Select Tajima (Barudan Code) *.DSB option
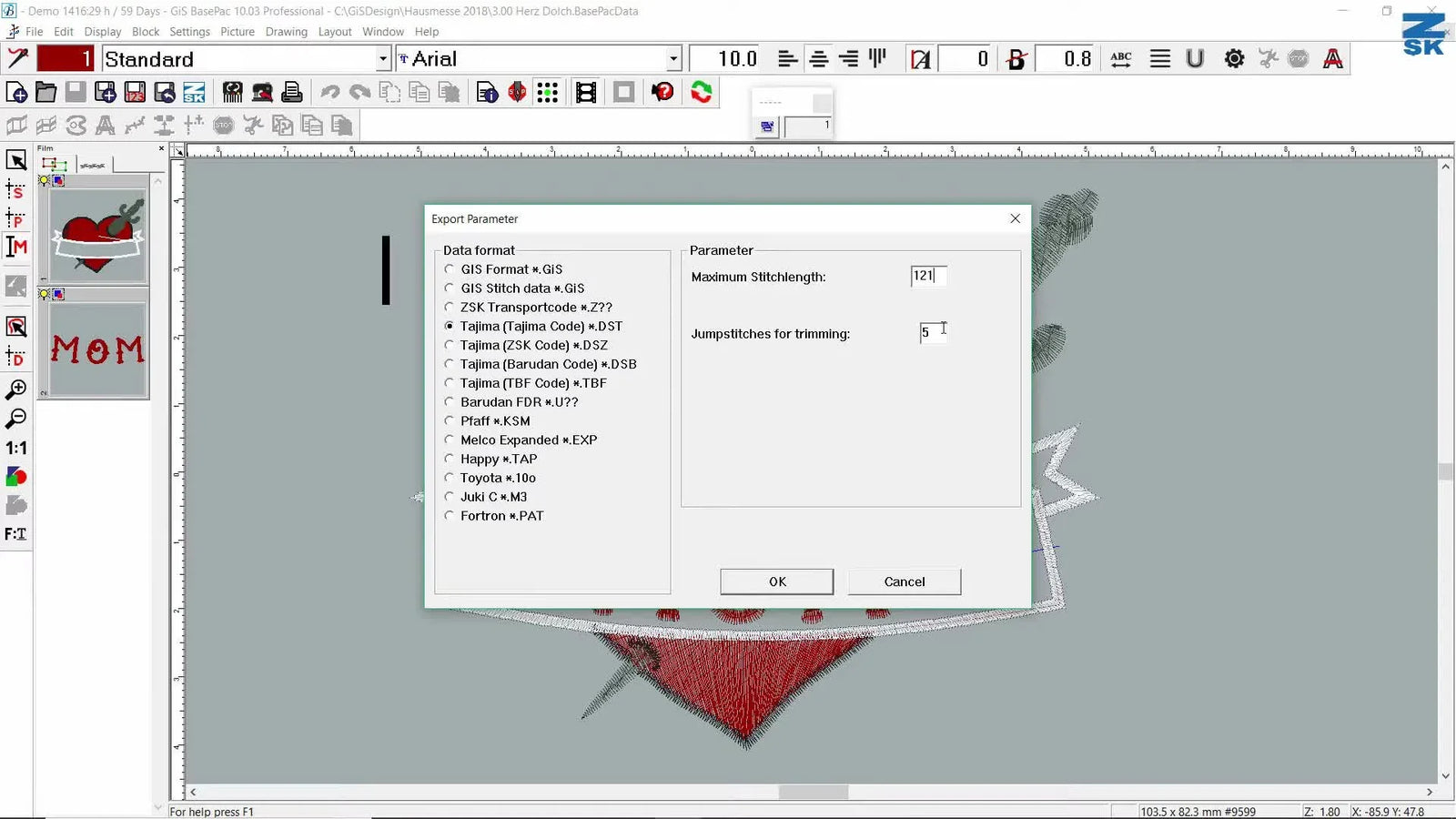This screenshot has width=1456, height=819. pos(450,364)
